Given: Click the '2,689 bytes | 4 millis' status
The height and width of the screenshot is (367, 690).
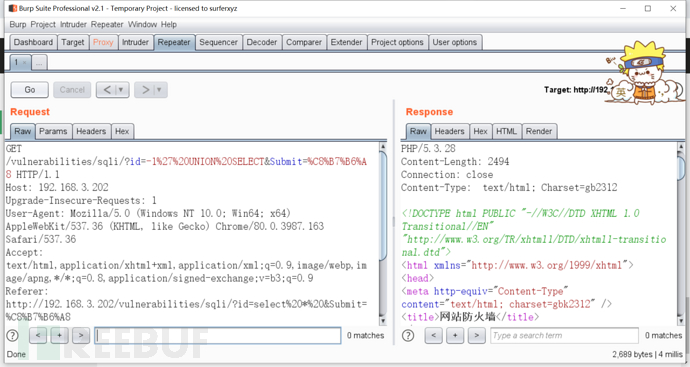Looking at the screenshot, I should tap(647, 354).
